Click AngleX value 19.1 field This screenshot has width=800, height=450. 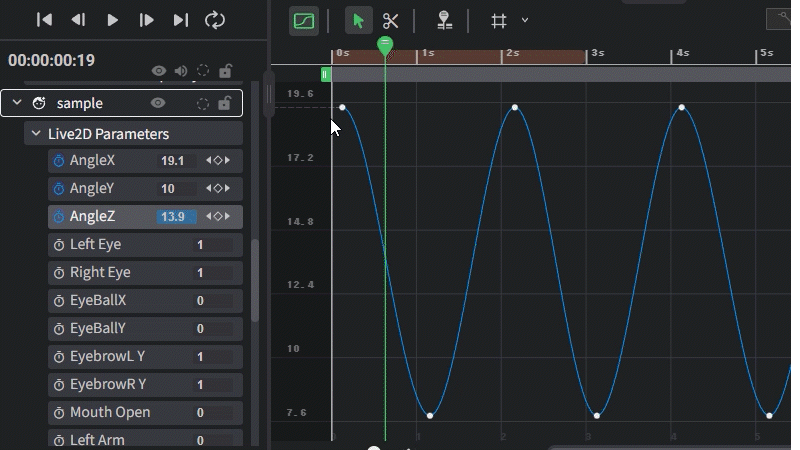point(176,161)
